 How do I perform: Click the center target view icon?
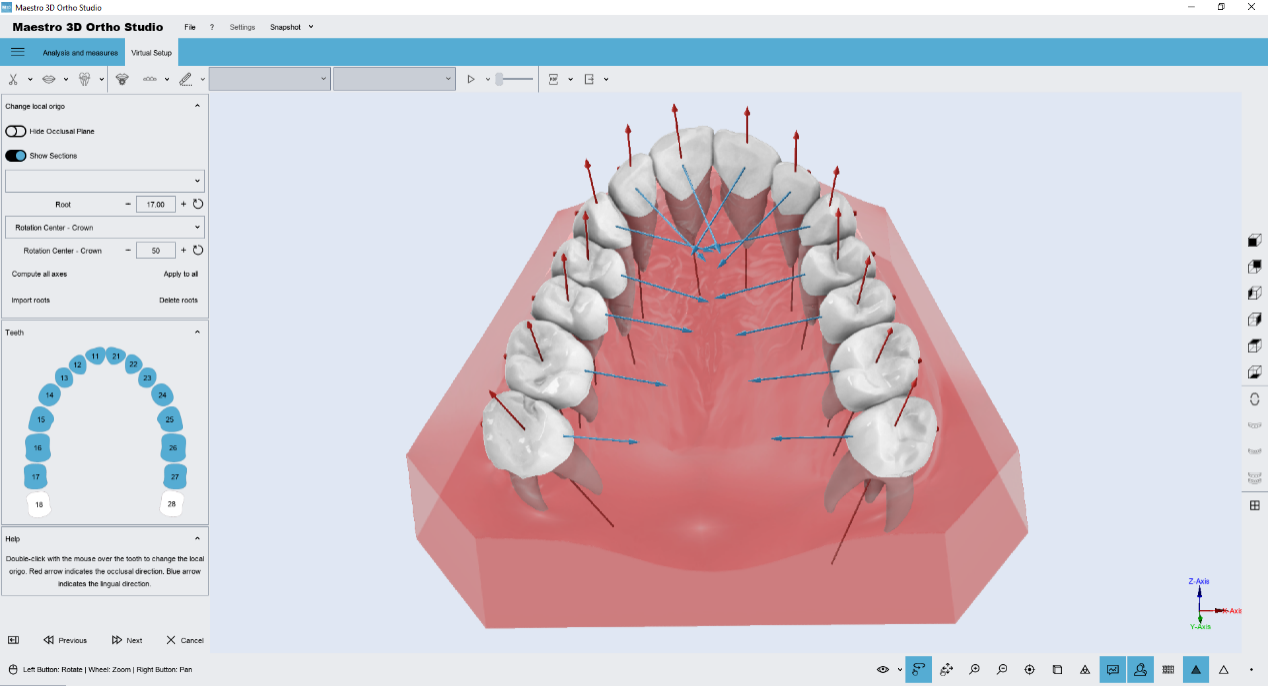point(1029,669)
